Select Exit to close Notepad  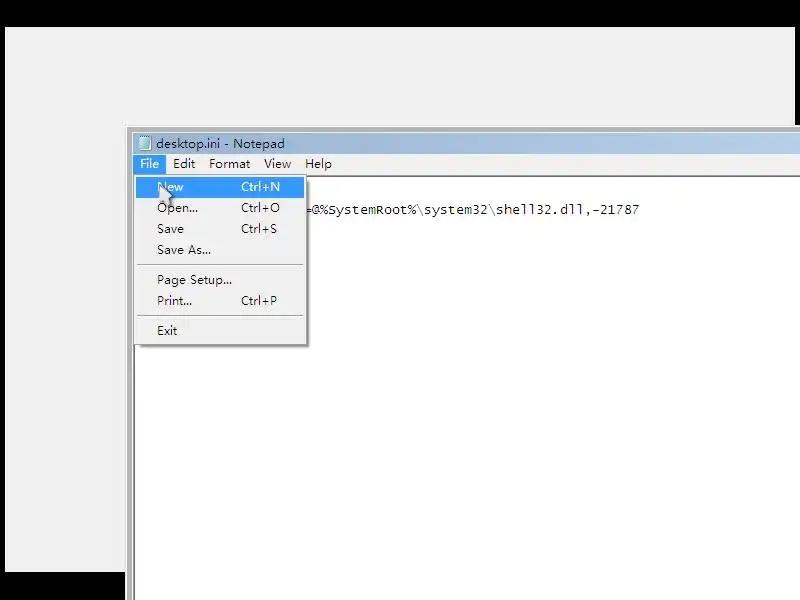click(x=220, y=331)
